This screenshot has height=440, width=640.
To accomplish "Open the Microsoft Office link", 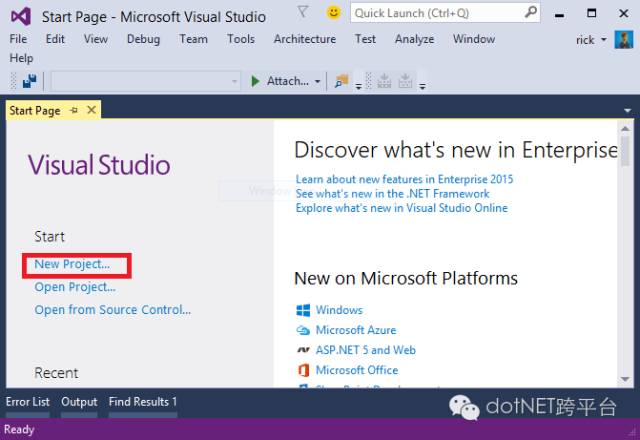I will pos(357,370).
